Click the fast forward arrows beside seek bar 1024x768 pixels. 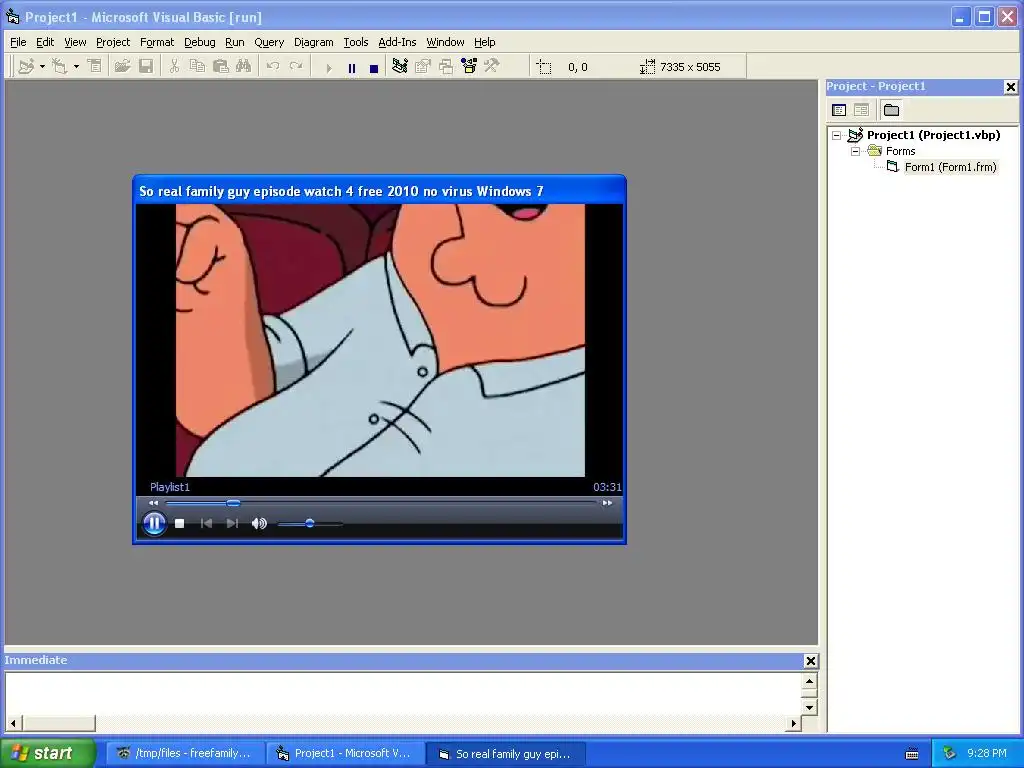(x=607, y=503)
